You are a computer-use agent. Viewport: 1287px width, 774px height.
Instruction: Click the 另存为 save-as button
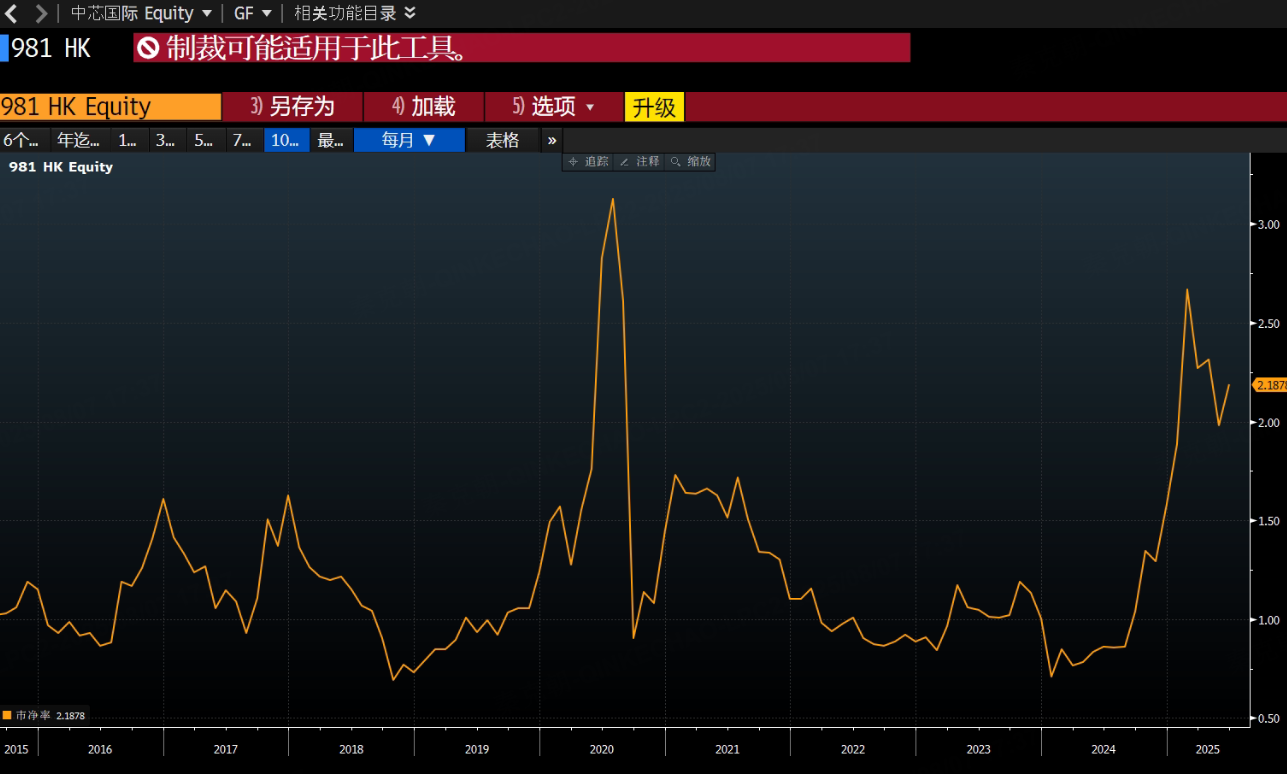pos(292,107)
